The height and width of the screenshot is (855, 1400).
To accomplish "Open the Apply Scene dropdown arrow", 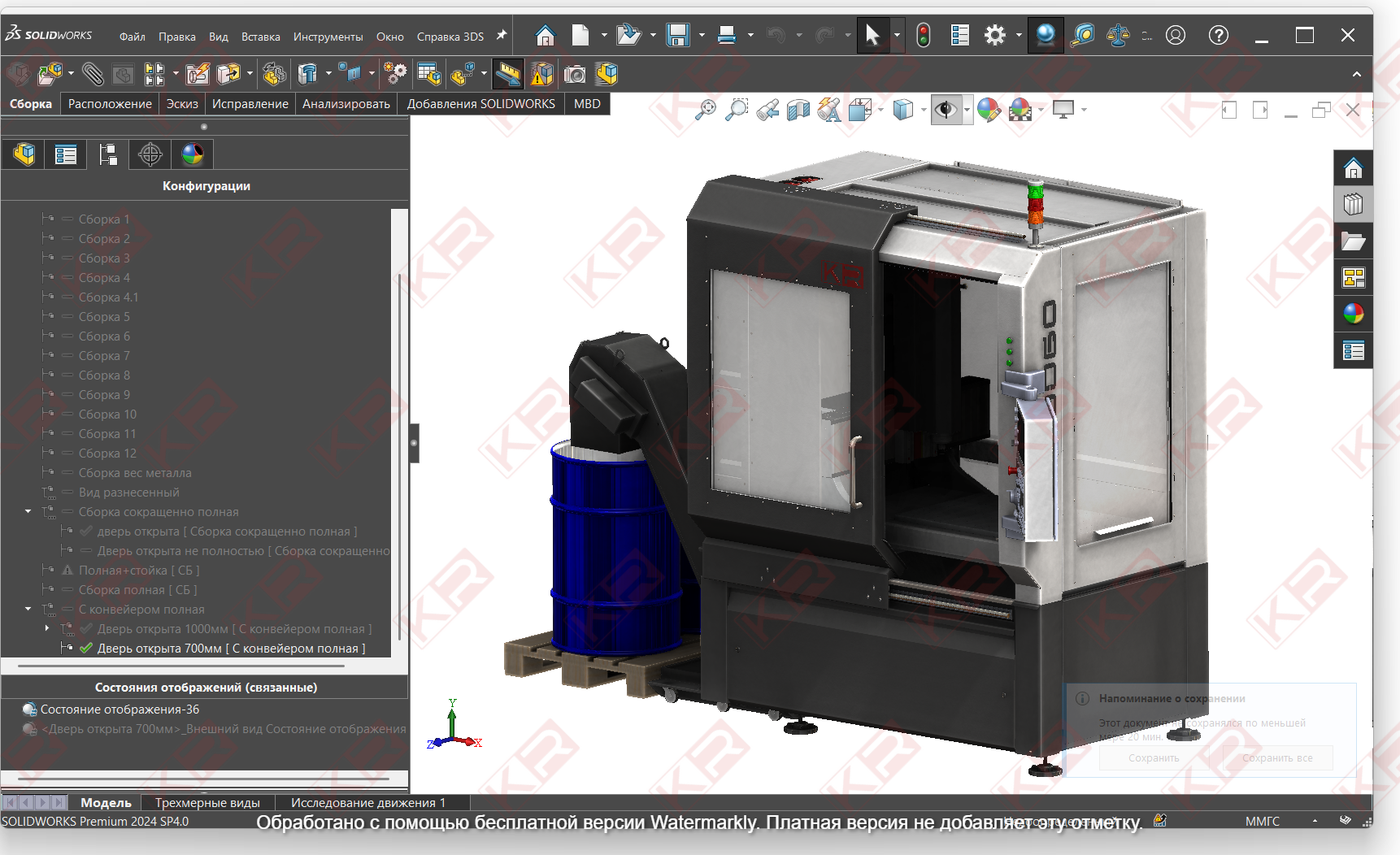I will coord(1041,110).
